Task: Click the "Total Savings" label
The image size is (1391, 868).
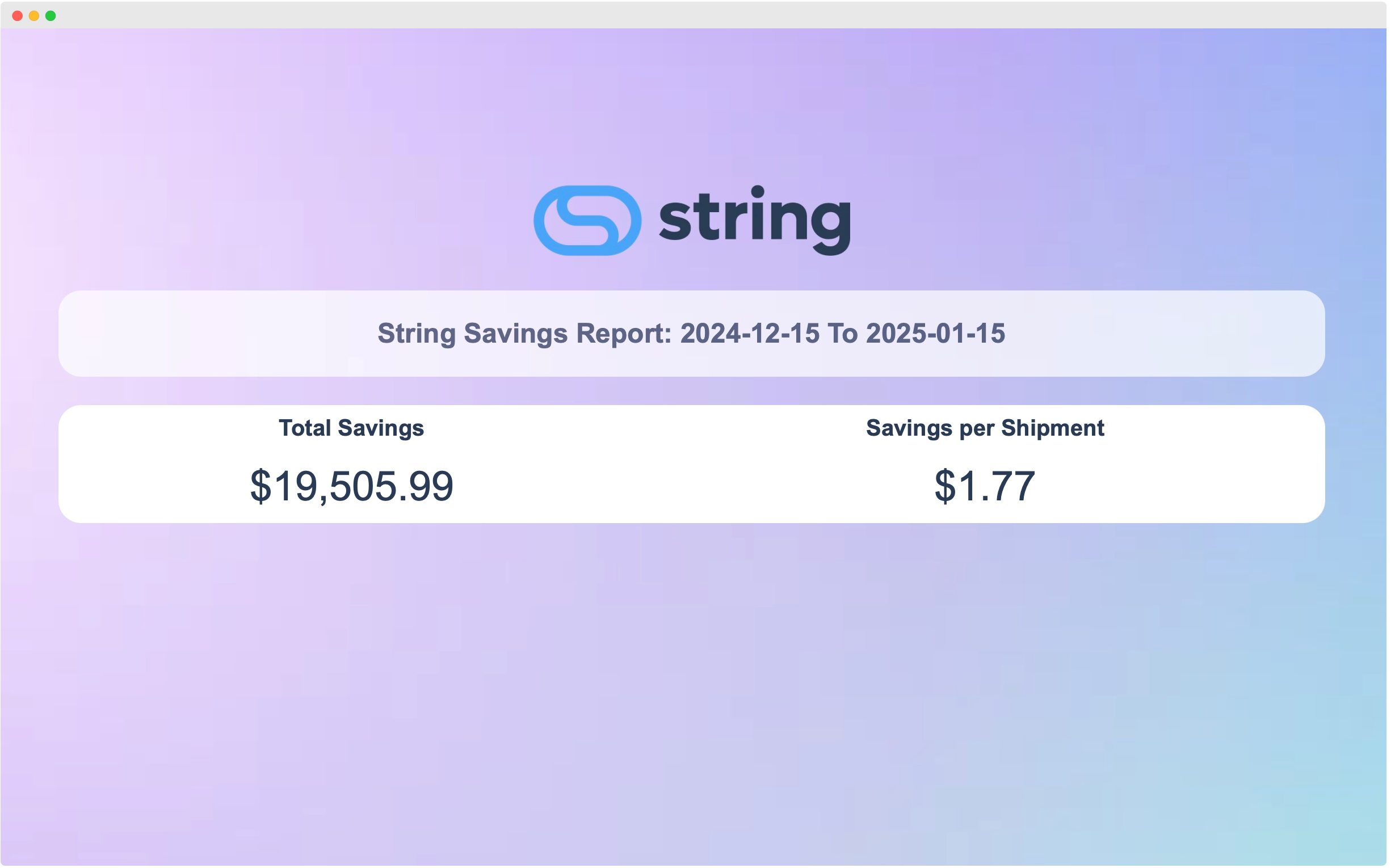Action: [351, 428]
